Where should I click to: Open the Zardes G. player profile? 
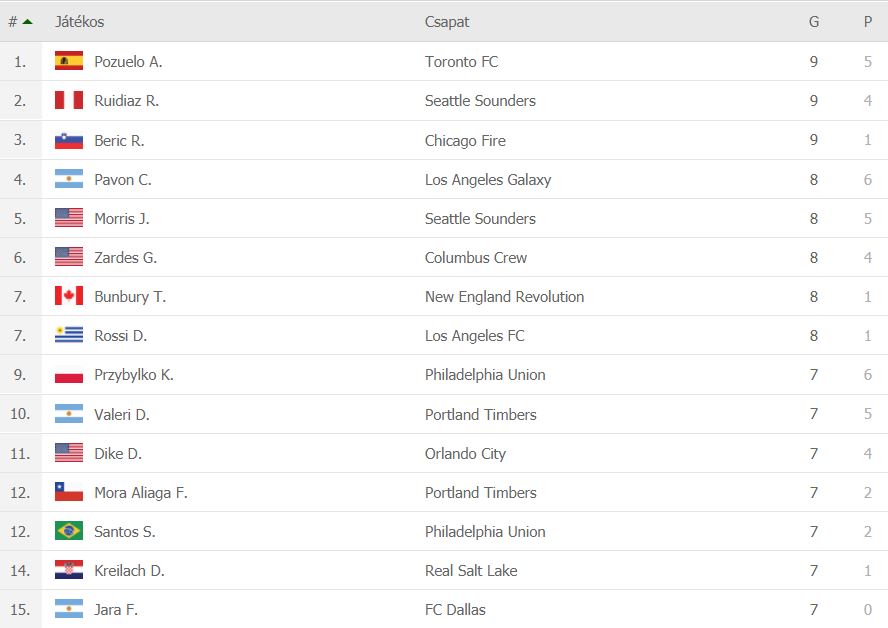[125, 258]
